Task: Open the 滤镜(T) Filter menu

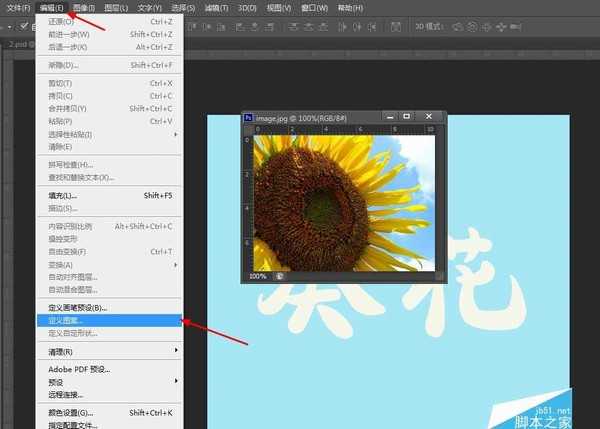Action: point(216,7)
